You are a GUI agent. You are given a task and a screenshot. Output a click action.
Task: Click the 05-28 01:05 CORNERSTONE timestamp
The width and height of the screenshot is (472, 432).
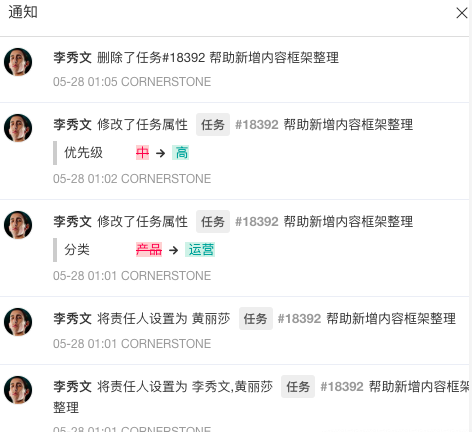(x=132, y=82)
